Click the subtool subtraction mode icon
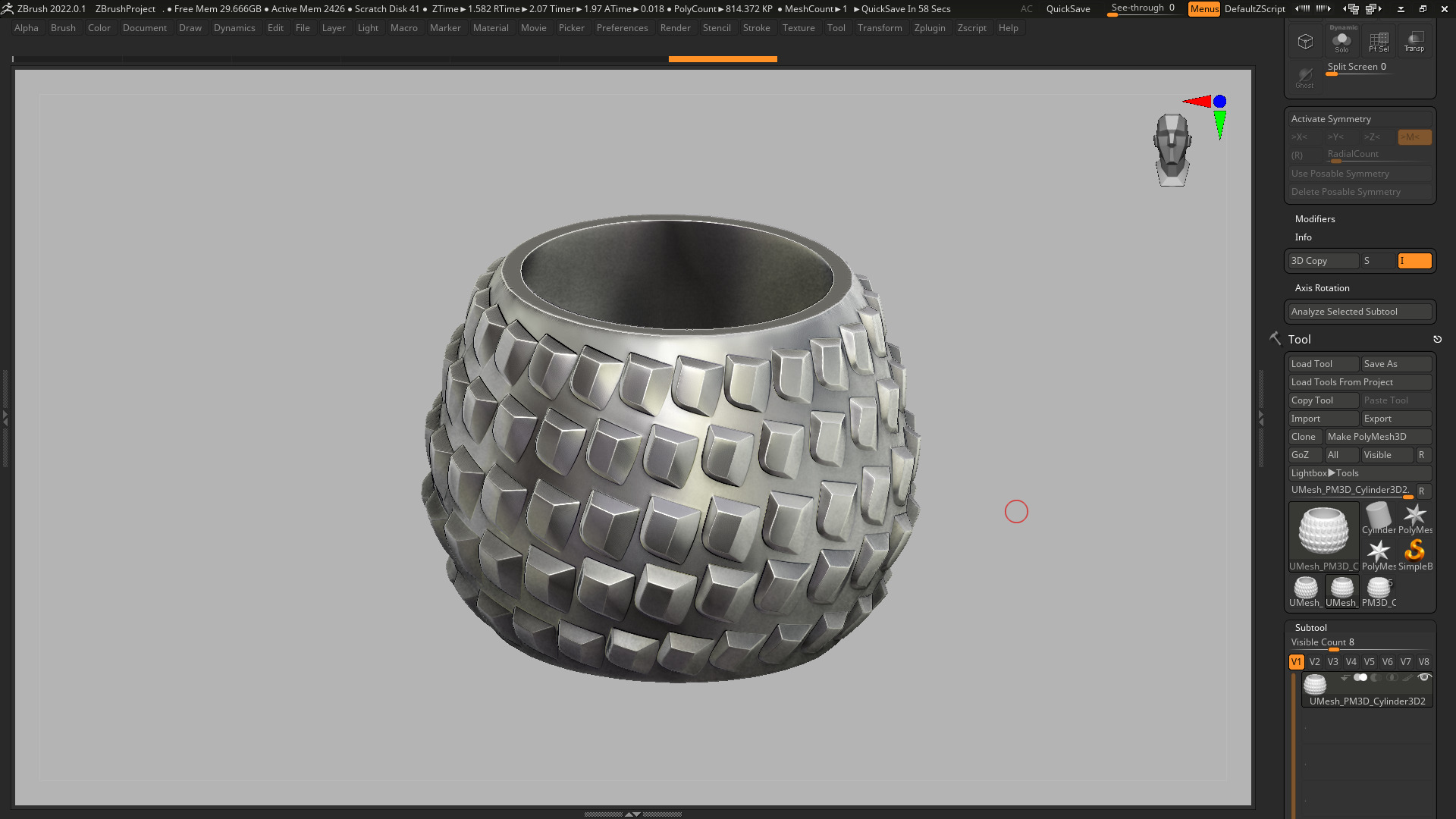 pos(1376,677)
